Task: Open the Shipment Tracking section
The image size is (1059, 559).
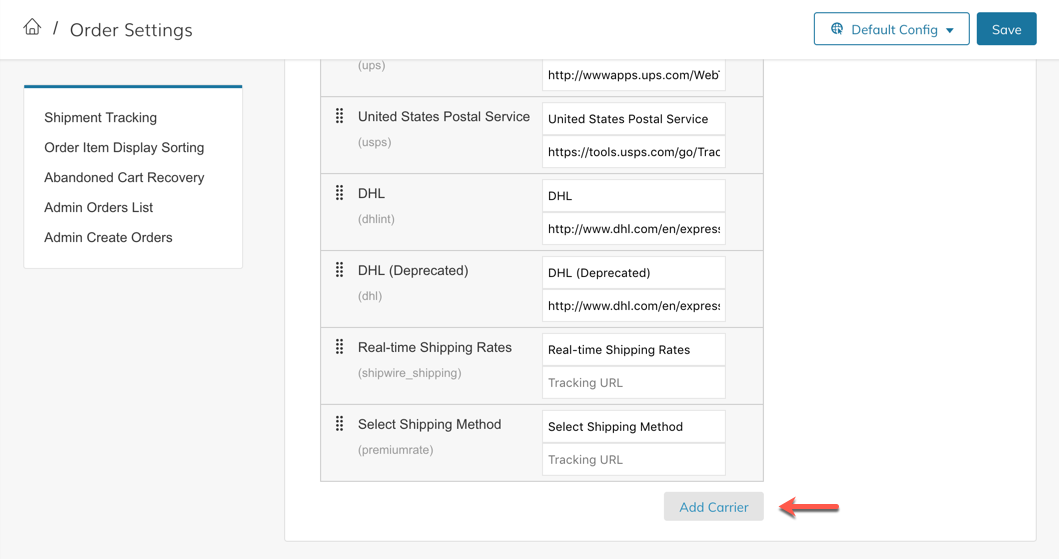Action: coord(100,118)
